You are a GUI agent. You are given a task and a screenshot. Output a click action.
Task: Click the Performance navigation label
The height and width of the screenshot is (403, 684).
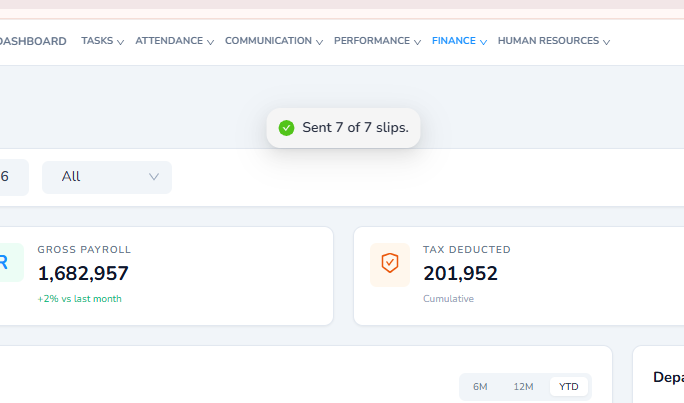click(x=371, y=41)
